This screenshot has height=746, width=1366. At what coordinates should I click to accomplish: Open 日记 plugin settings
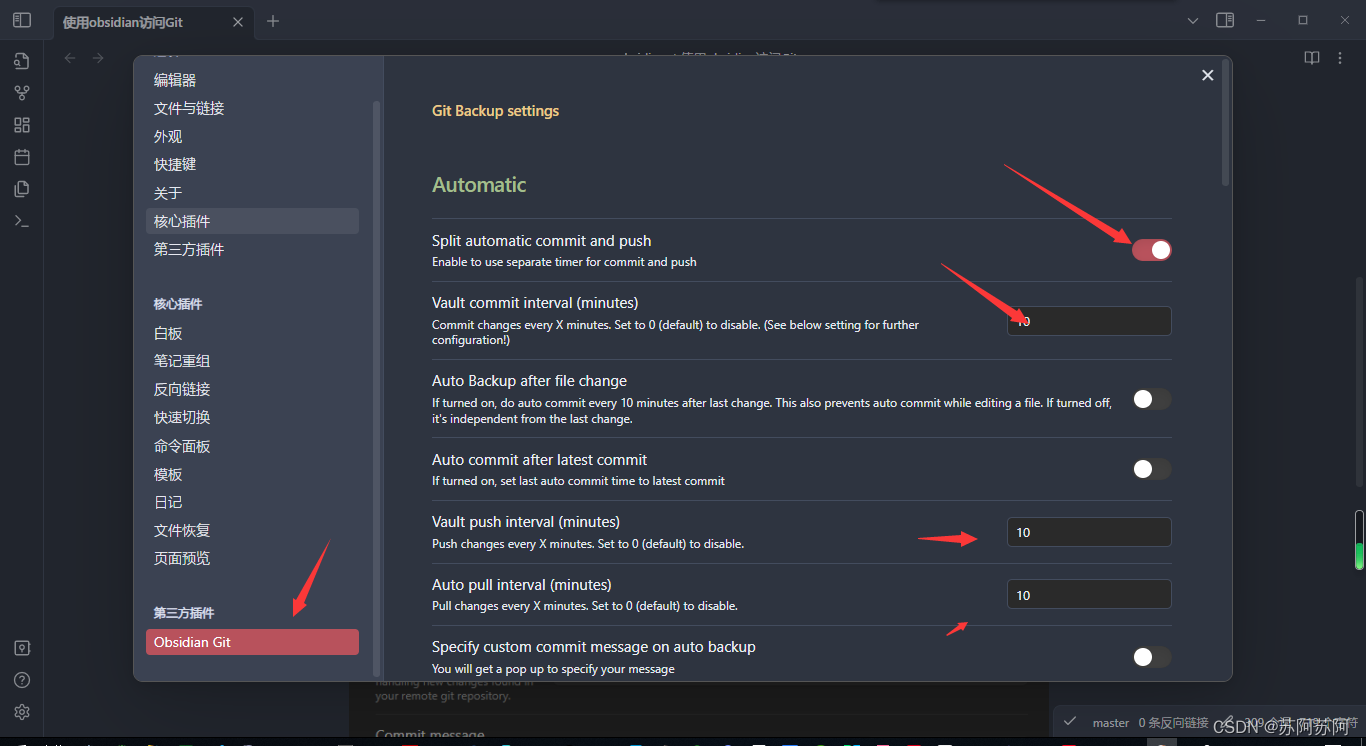click(x=252, y=502)
